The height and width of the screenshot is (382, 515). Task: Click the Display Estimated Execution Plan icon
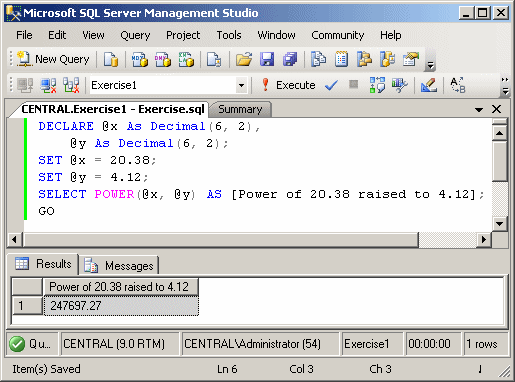pyautogui.click(x=377, y=85)
